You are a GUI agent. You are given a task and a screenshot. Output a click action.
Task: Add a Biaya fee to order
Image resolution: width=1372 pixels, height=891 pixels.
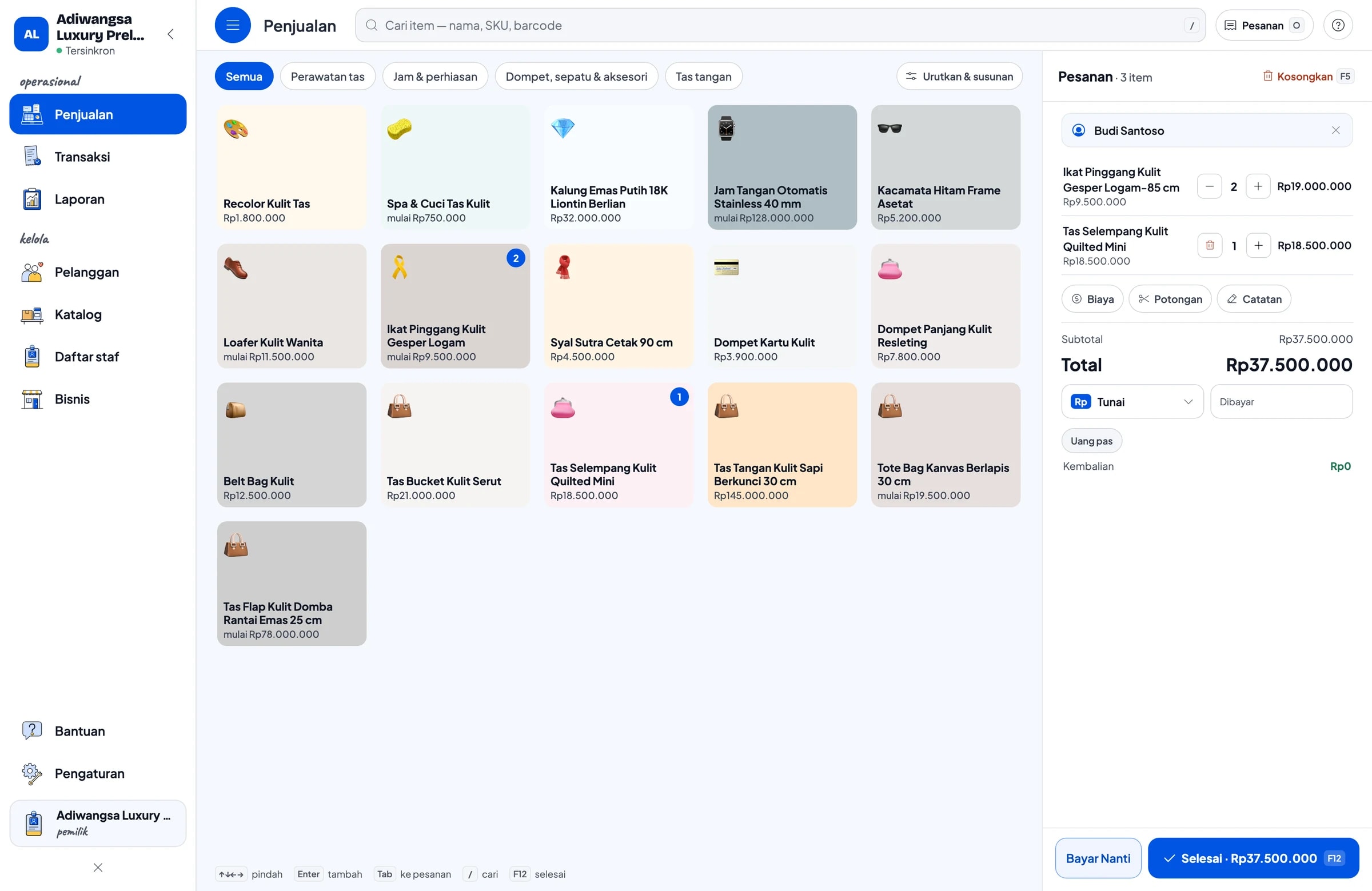(1092, 299)
